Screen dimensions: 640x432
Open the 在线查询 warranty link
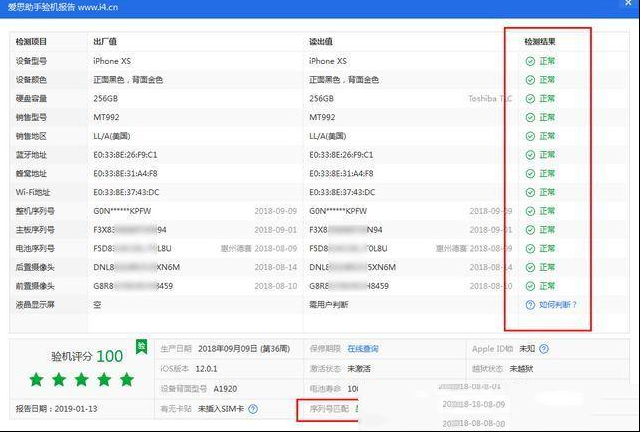[x=363, y=349]
